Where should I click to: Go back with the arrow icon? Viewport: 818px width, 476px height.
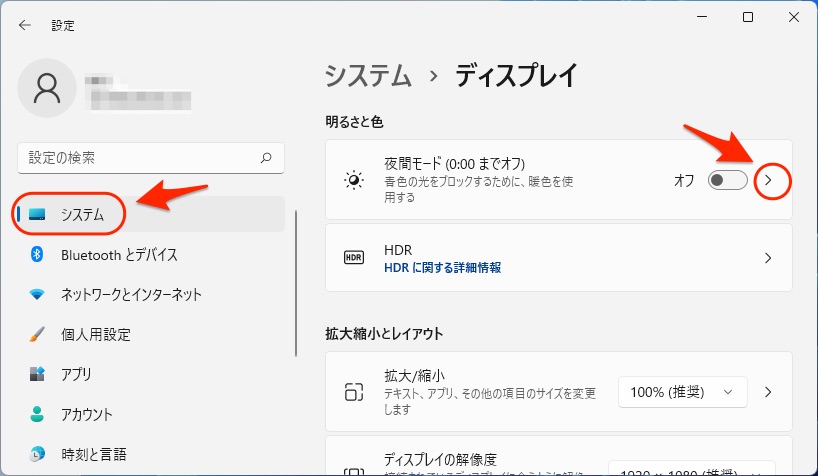tap(25, 25)
